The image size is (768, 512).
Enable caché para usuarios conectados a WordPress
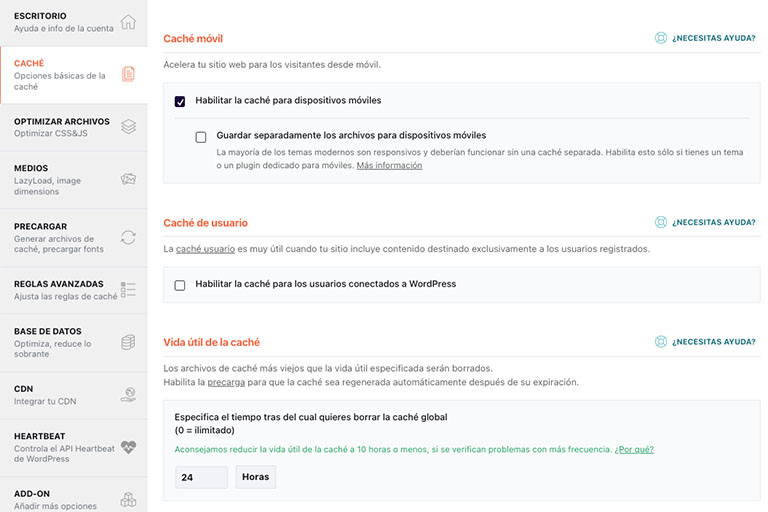pyautogui.click(x=180, y=285)
